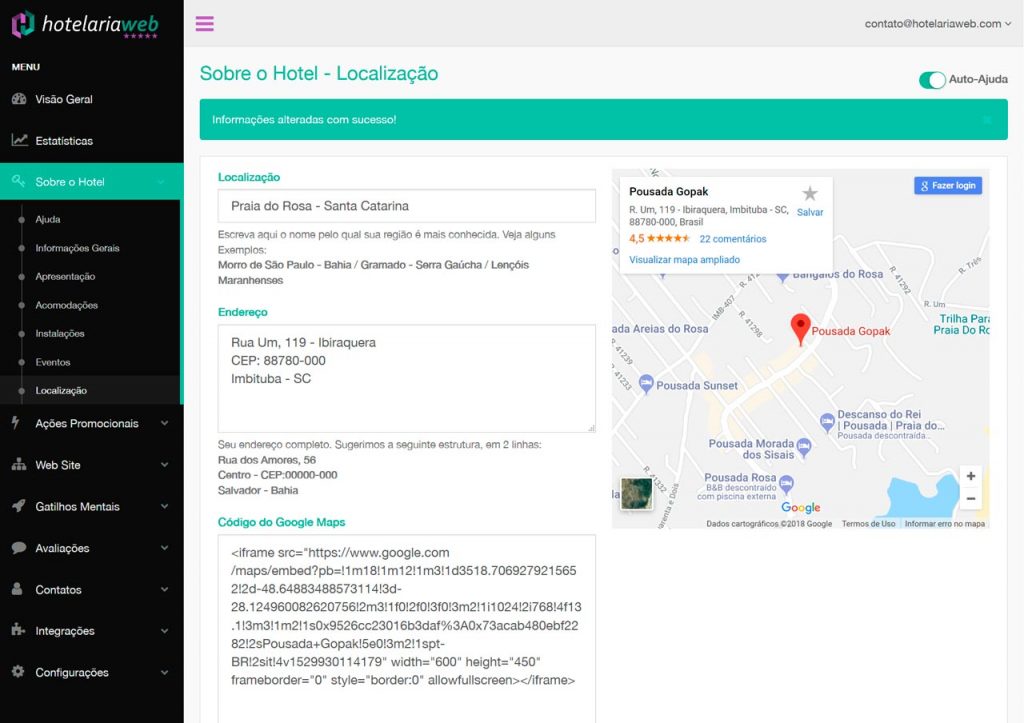Expand the Web Site chevron

tap(165, 465)
